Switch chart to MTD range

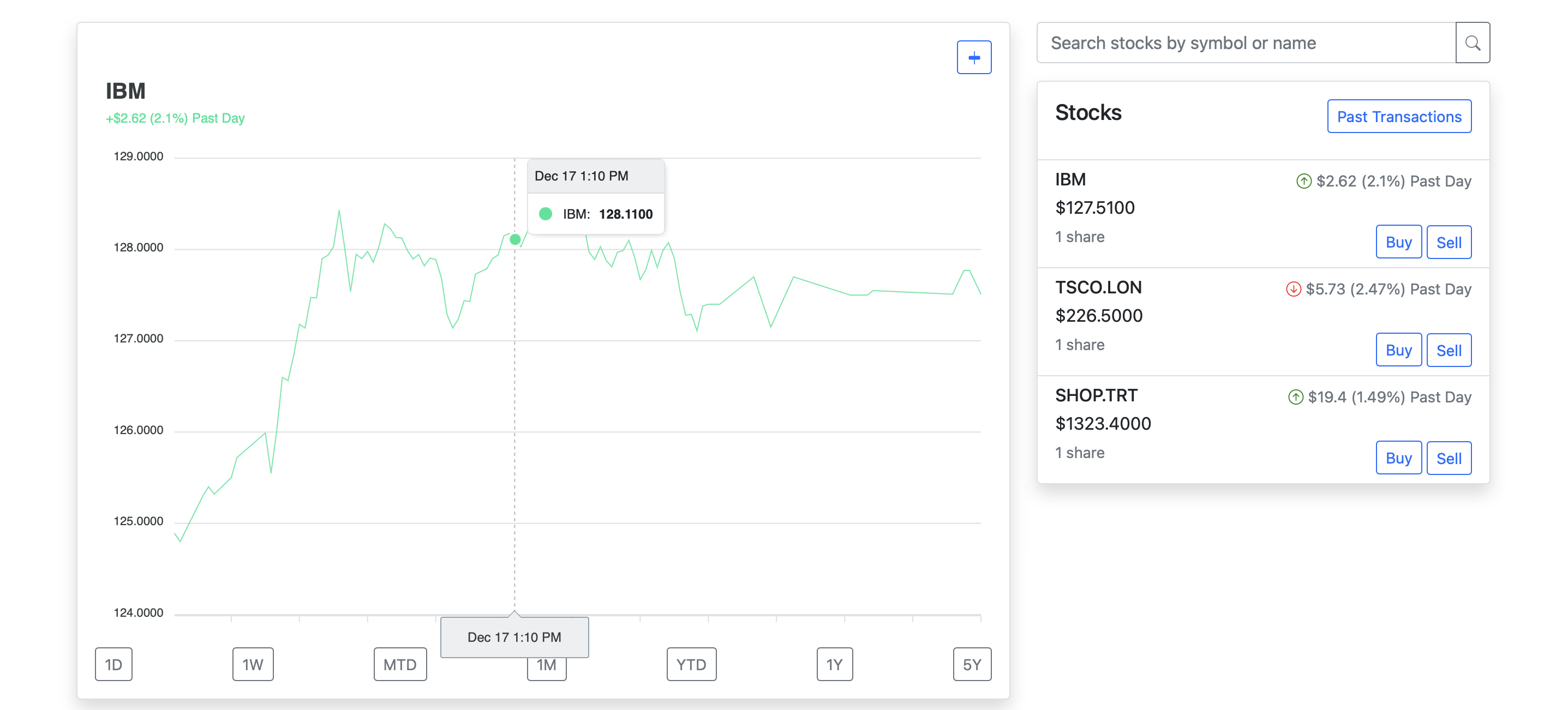(400, 664)
